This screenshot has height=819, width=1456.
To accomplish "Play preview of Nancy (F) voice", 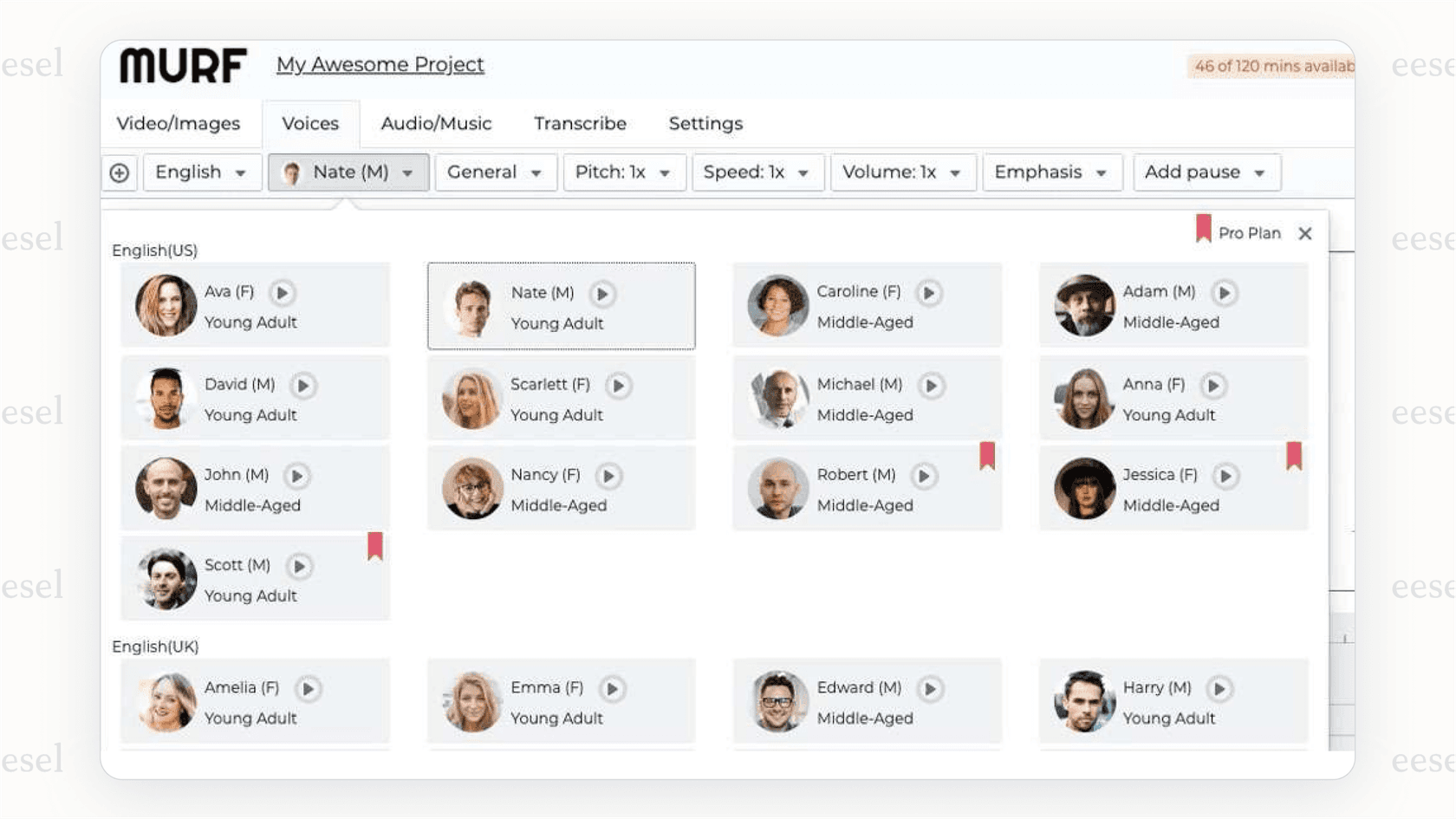I will click(x=608, y=476).
